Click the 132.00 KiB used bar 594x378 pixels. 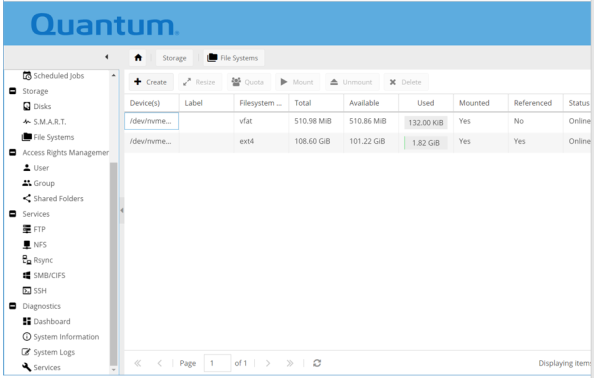click(426, 122)
